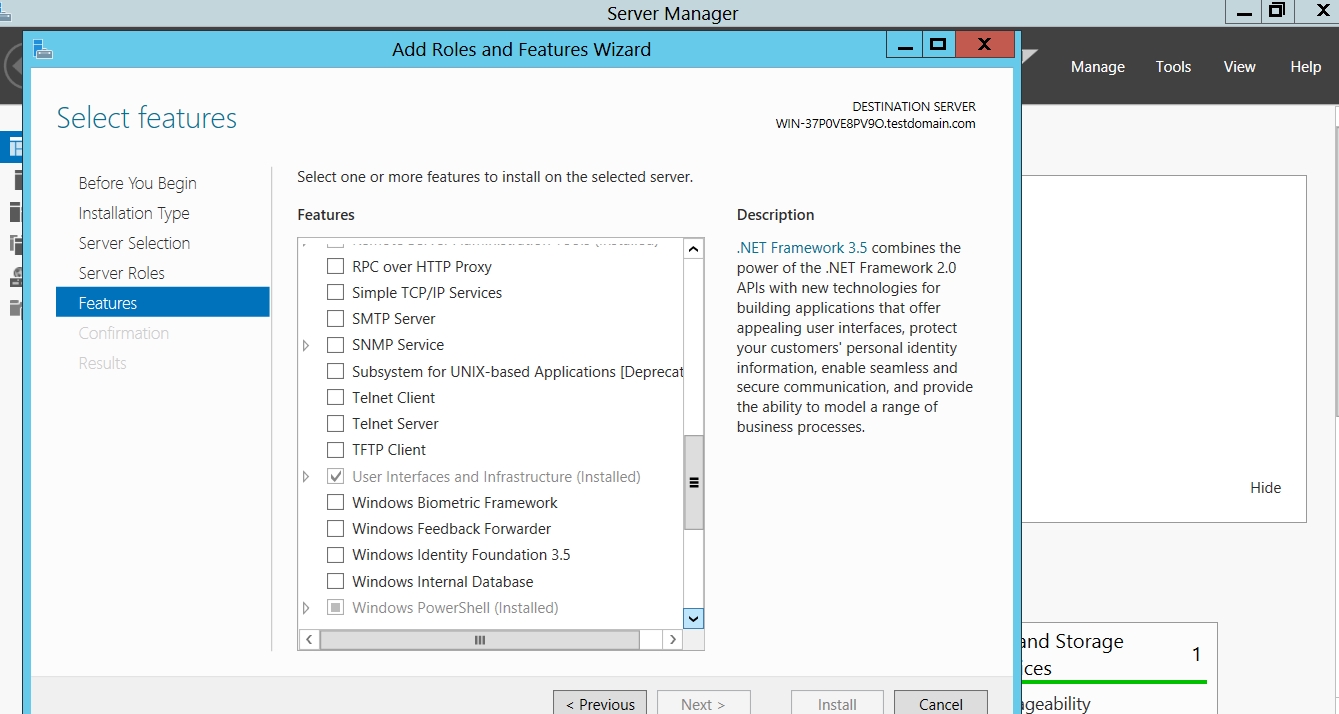
Task: Click the scroll-down arrow of the Features list
Action: pos(693,618)
